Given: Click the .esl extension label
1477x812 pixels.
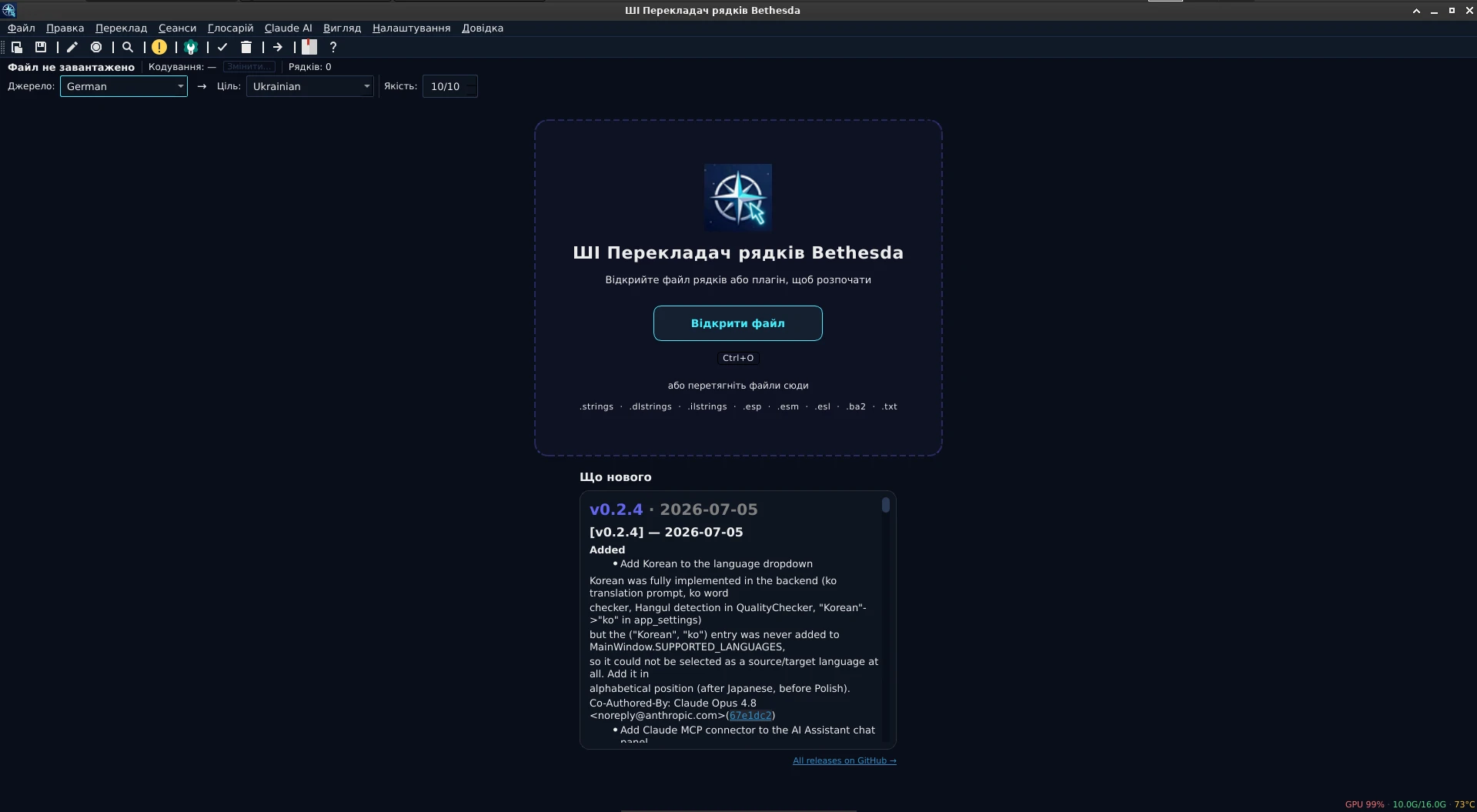Looking at the screenshot, I should tap(823, 406).
